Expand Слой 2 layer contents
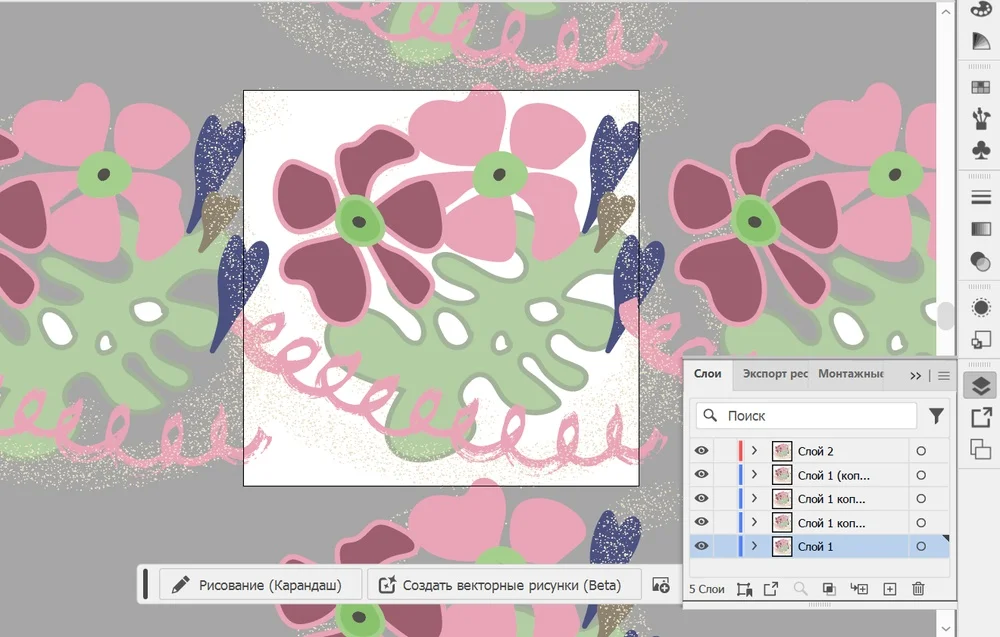The height and width of the screenshot is (637, 1000). point(755,452)
